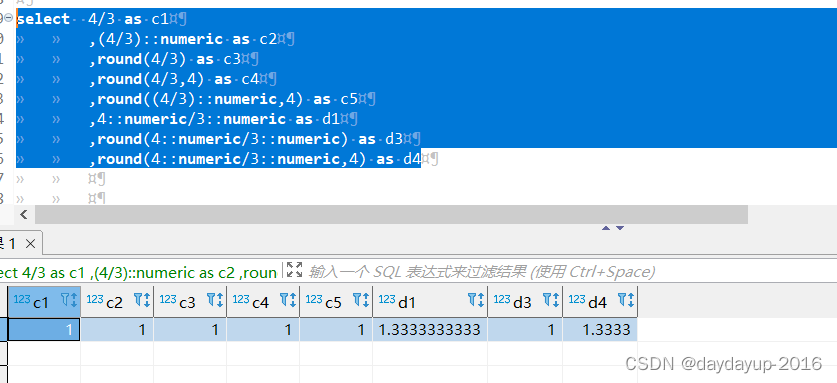Viewport: 837px width, 383px height.
Task: Click the d3 cell with value 1
Action: 525,330
